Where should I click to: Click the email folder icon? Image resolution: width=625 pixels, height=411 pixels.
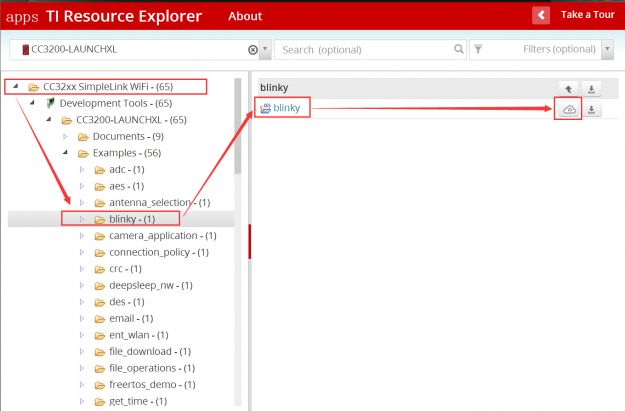(x=100, y=319)
